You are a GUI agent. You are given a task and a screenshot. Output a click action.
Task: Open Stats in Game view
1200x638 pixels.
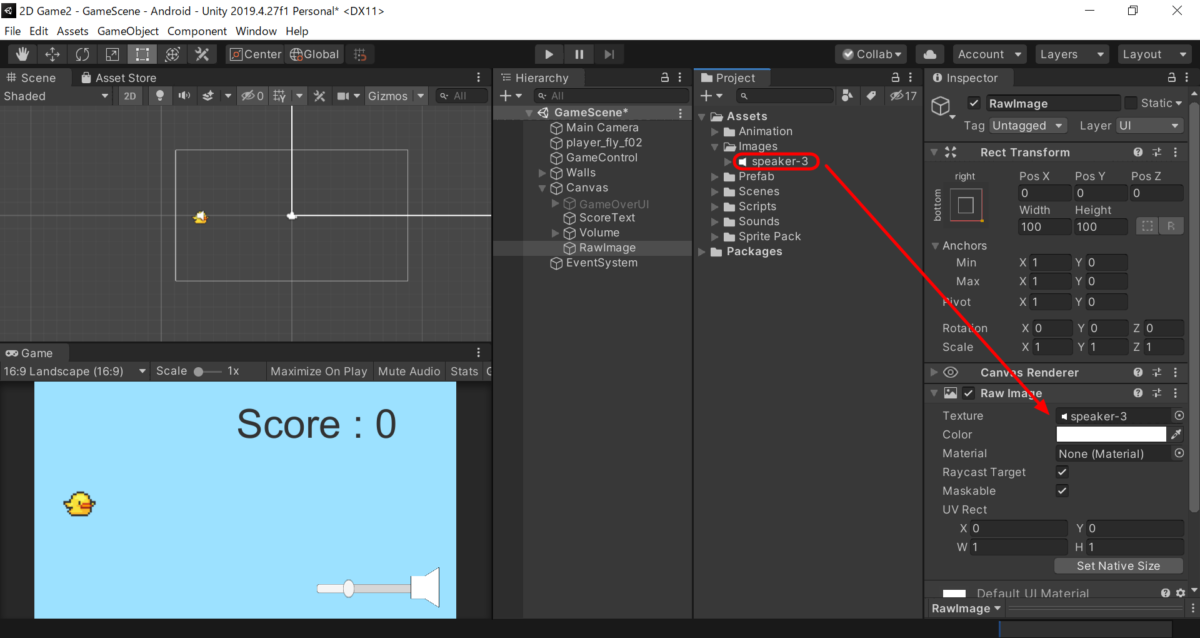(x=464, y=371)
